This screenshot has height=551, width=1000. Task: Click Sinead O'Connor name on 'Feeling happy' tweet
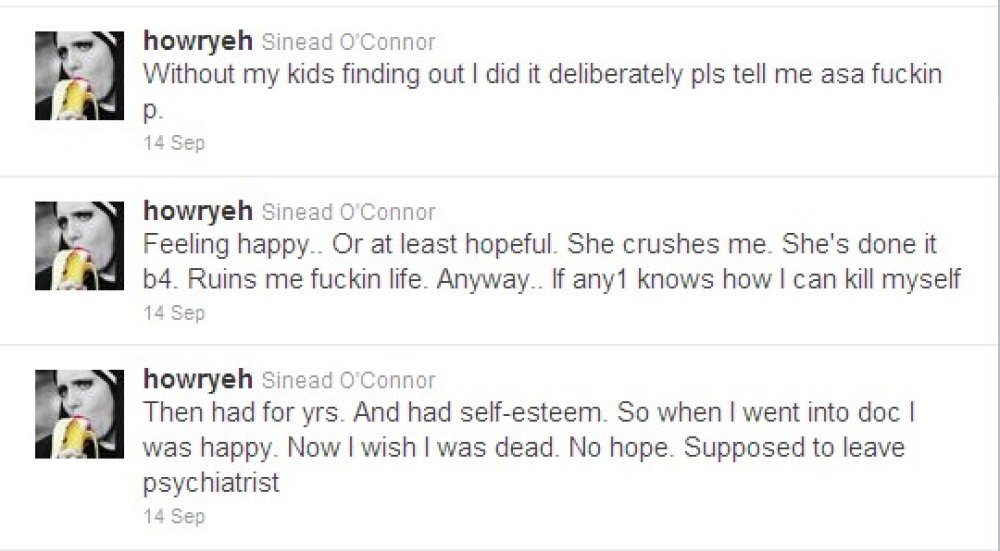click(x=348, y=212)
